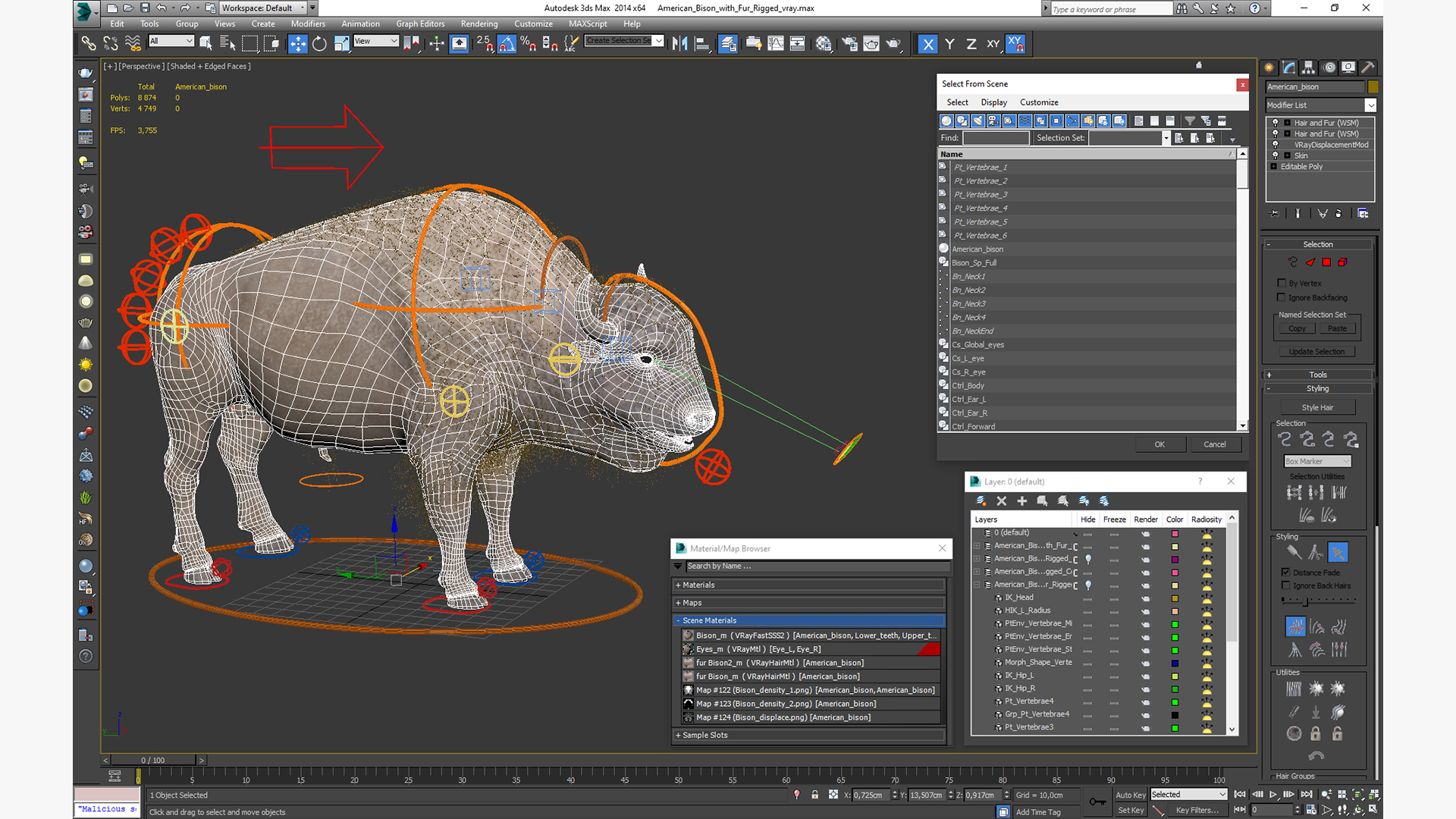1456x819 pixels.
Task: Toggle Skin modifier lightbulb visibility
Action: point(1276,155)
